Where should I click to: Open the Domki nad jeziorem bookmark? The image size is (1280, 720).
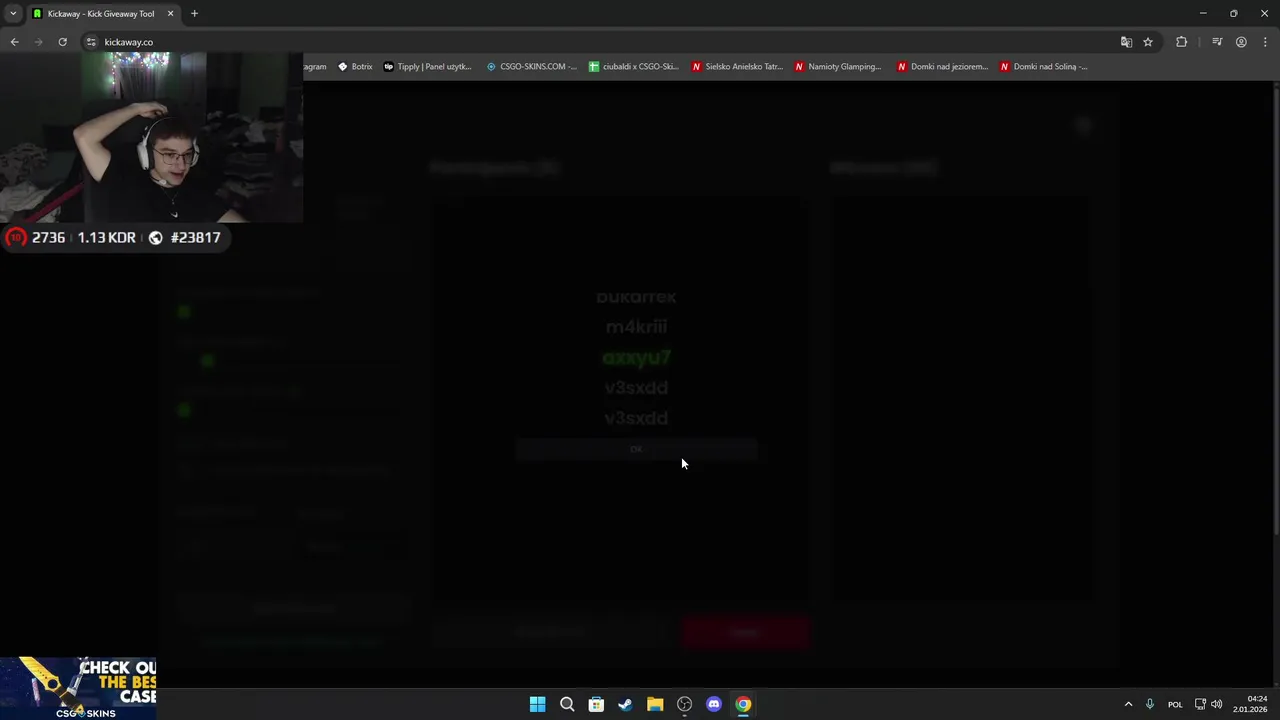click(942, 67)
